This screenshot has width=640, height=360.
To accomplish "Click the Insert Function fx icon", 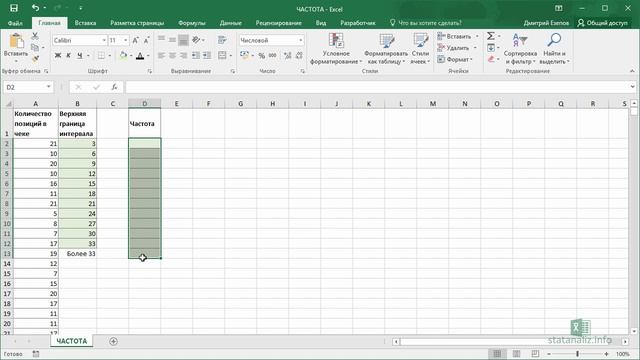I will click(114, 87).
